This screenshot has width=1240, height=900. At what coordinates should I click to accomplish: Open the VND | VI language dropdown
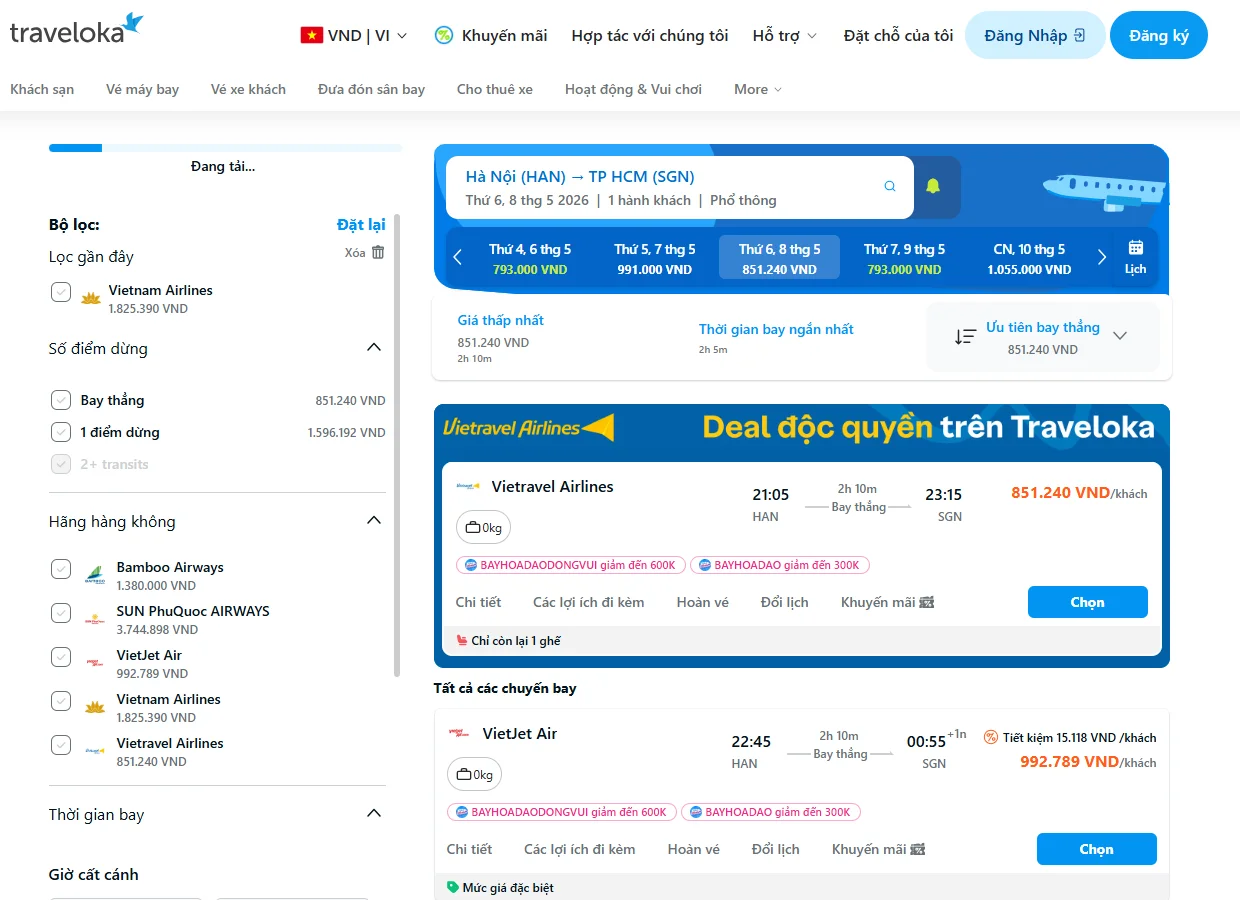354,33
